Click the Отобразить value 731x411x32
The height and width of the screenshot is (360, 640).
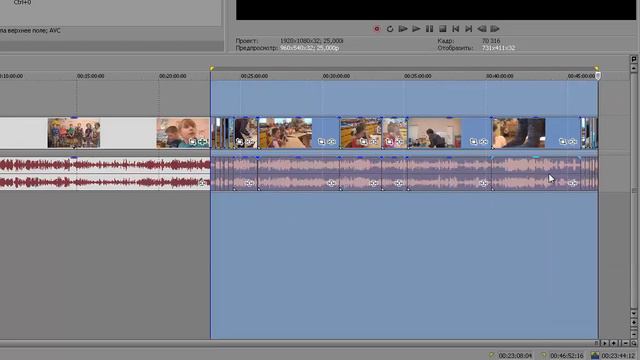(498, 48)
